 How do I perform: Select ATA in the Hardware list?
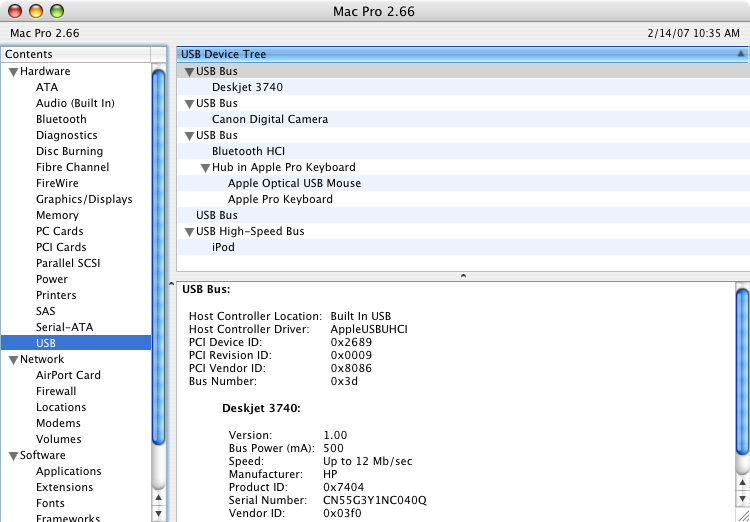click(x=47, y=87)
